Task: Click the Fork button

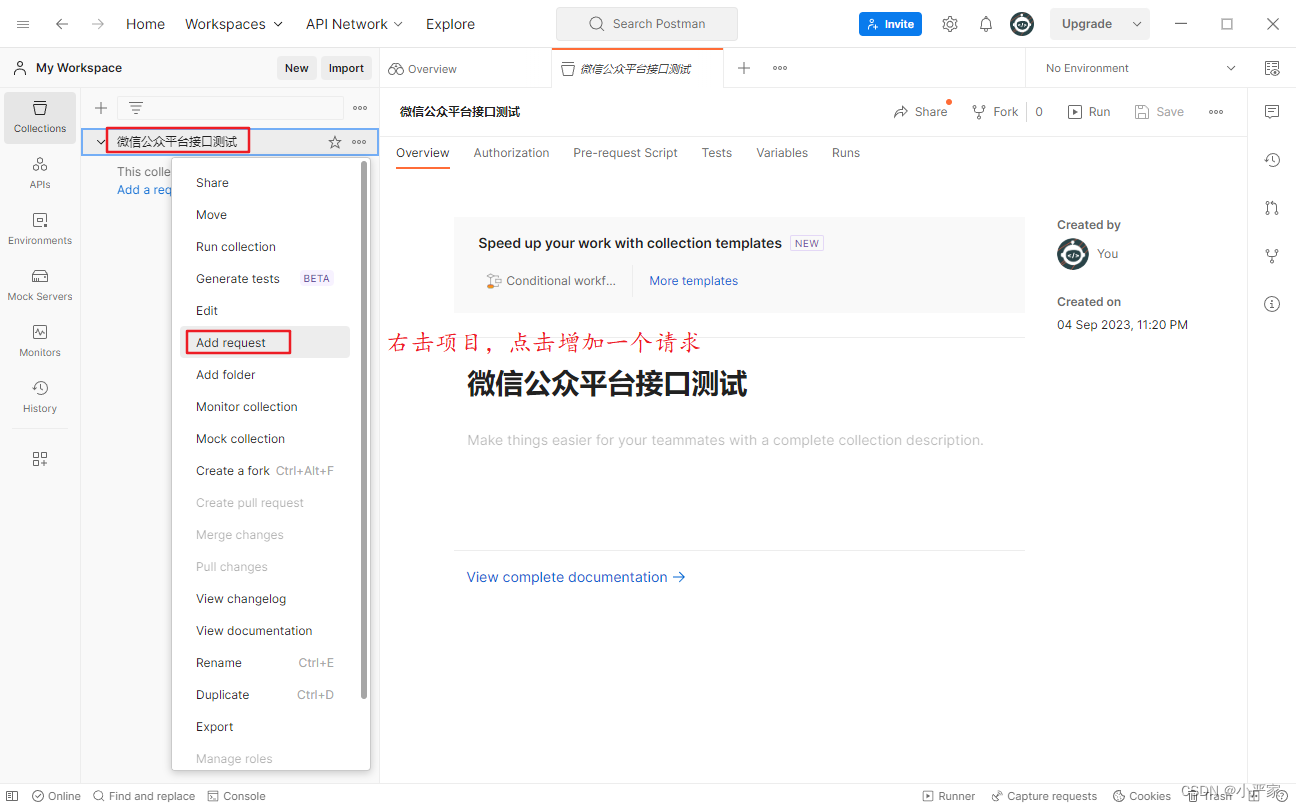Action: 995,112
